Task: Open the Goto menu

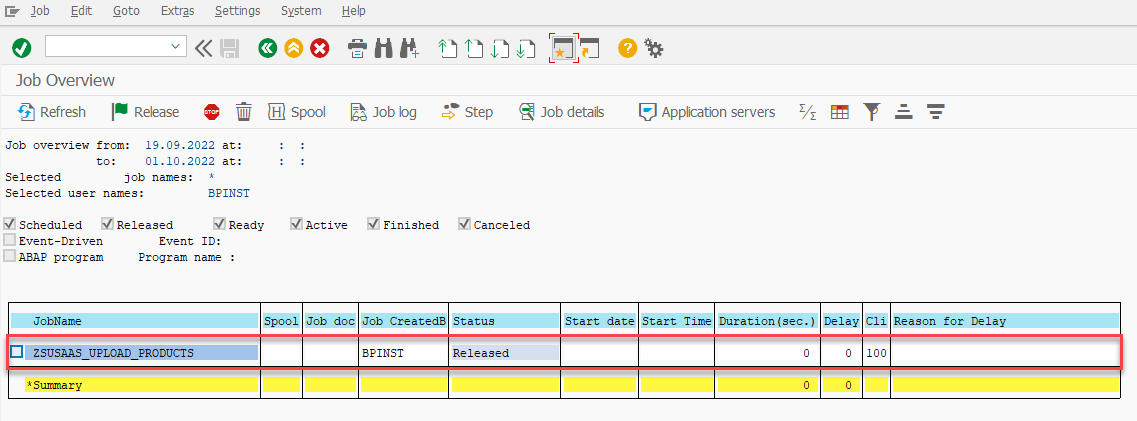Action: (126, 11)
